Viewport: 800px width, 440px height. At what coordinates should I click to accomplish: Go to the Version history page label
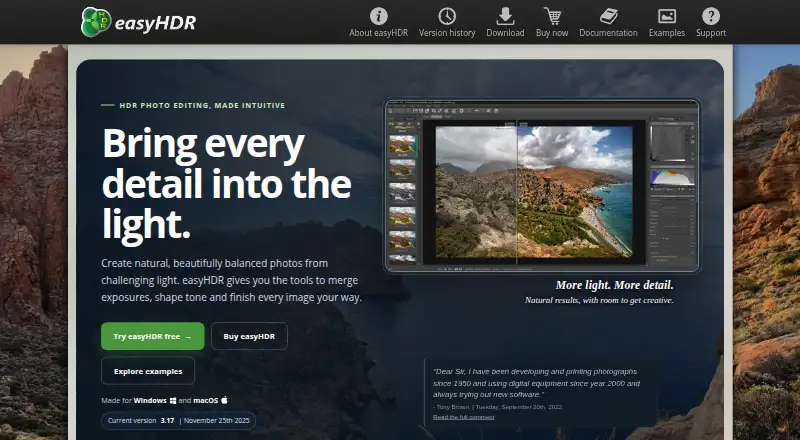(x=447, y=33)
